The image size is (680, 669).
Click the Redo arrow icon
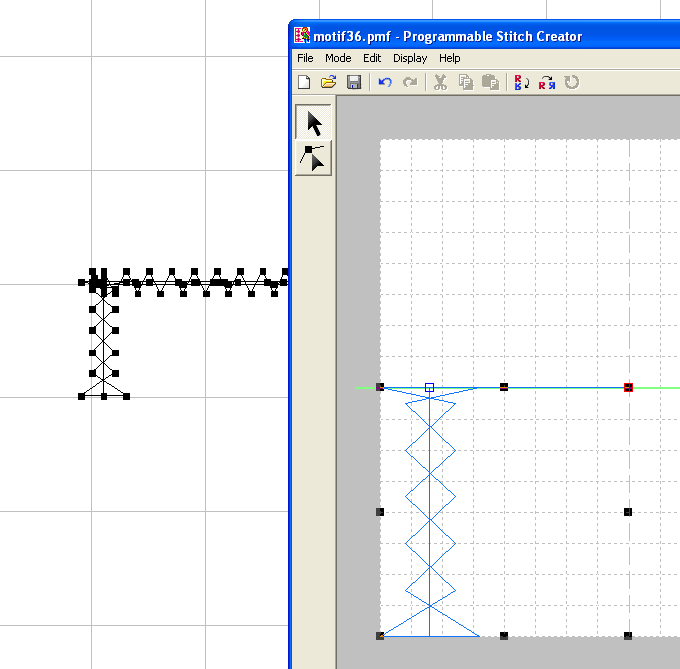tap(410, 83)
